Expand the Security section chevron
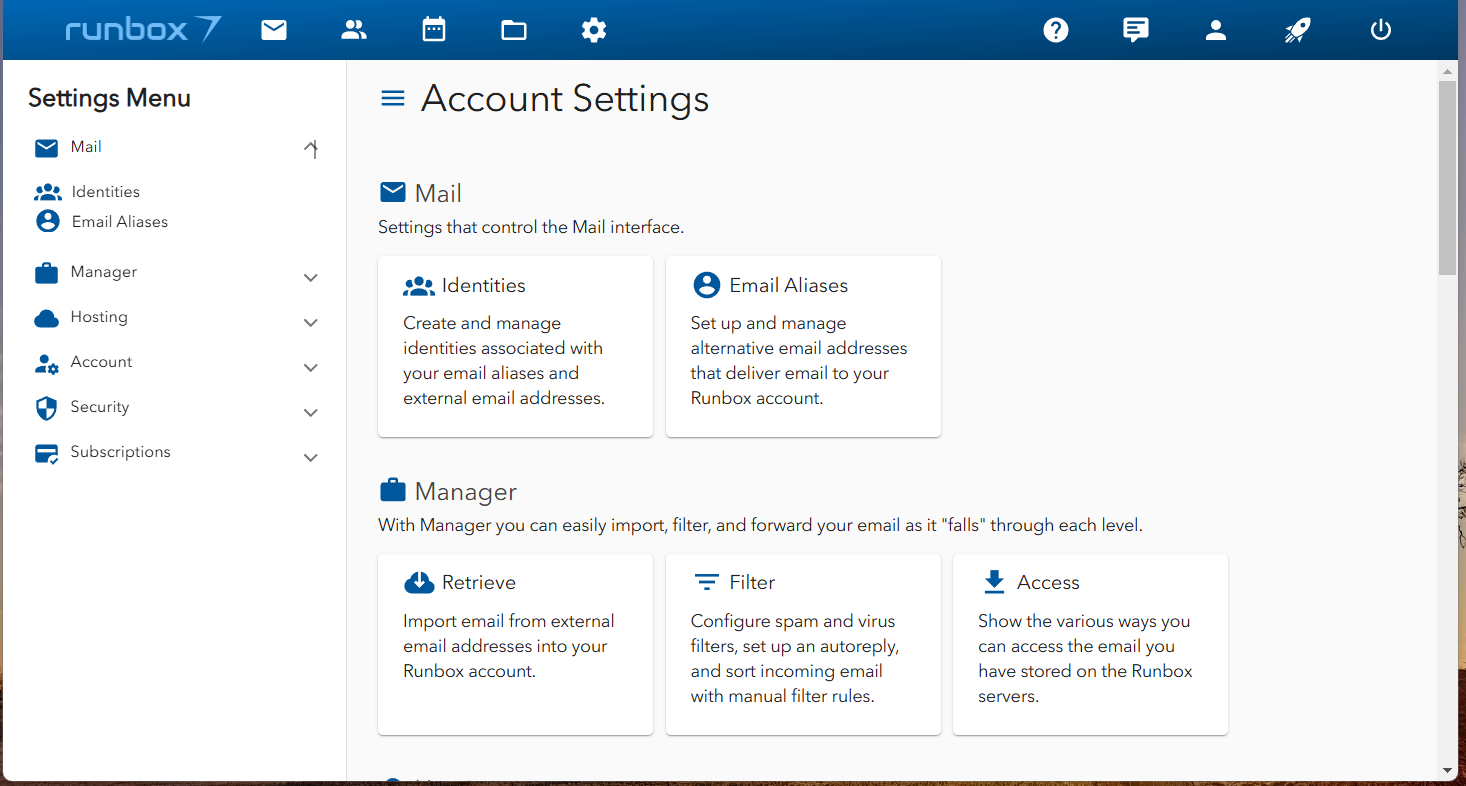The height and width of the screenshot is (786, 1466). pos(311,413)
